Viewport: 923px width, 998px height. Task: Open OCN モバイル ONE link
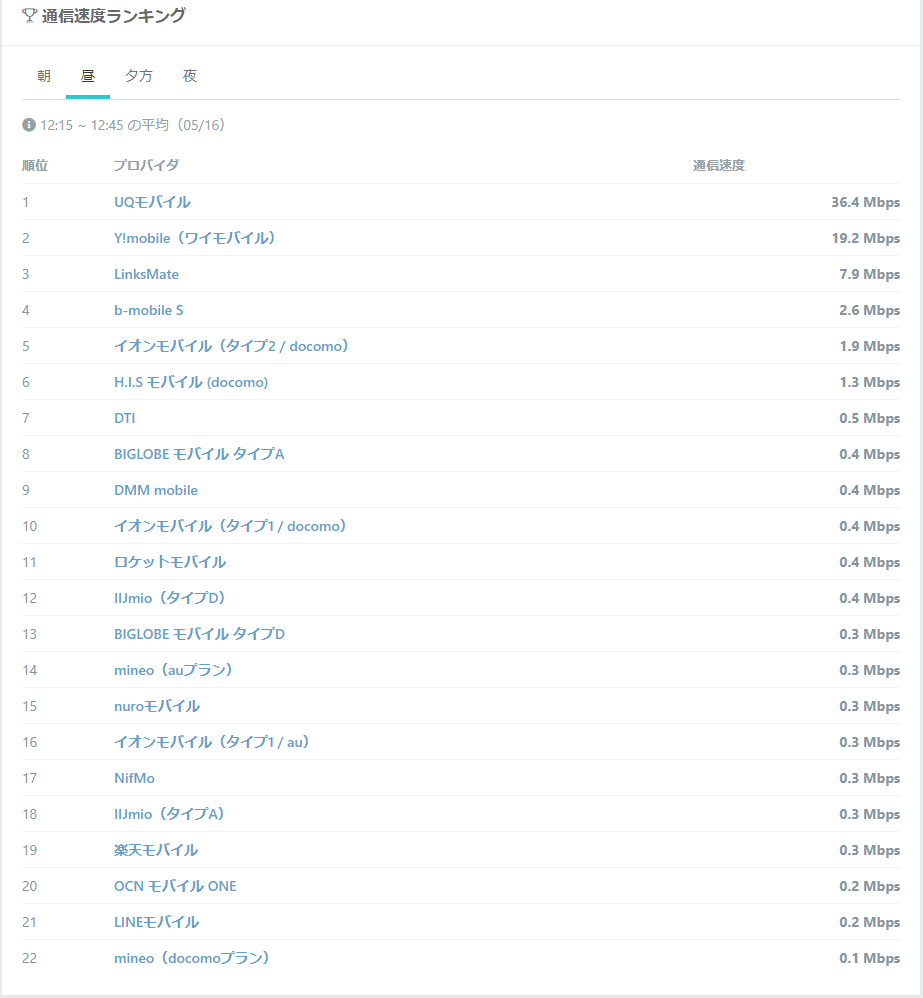pyautogui.click(x=175, y=886)
